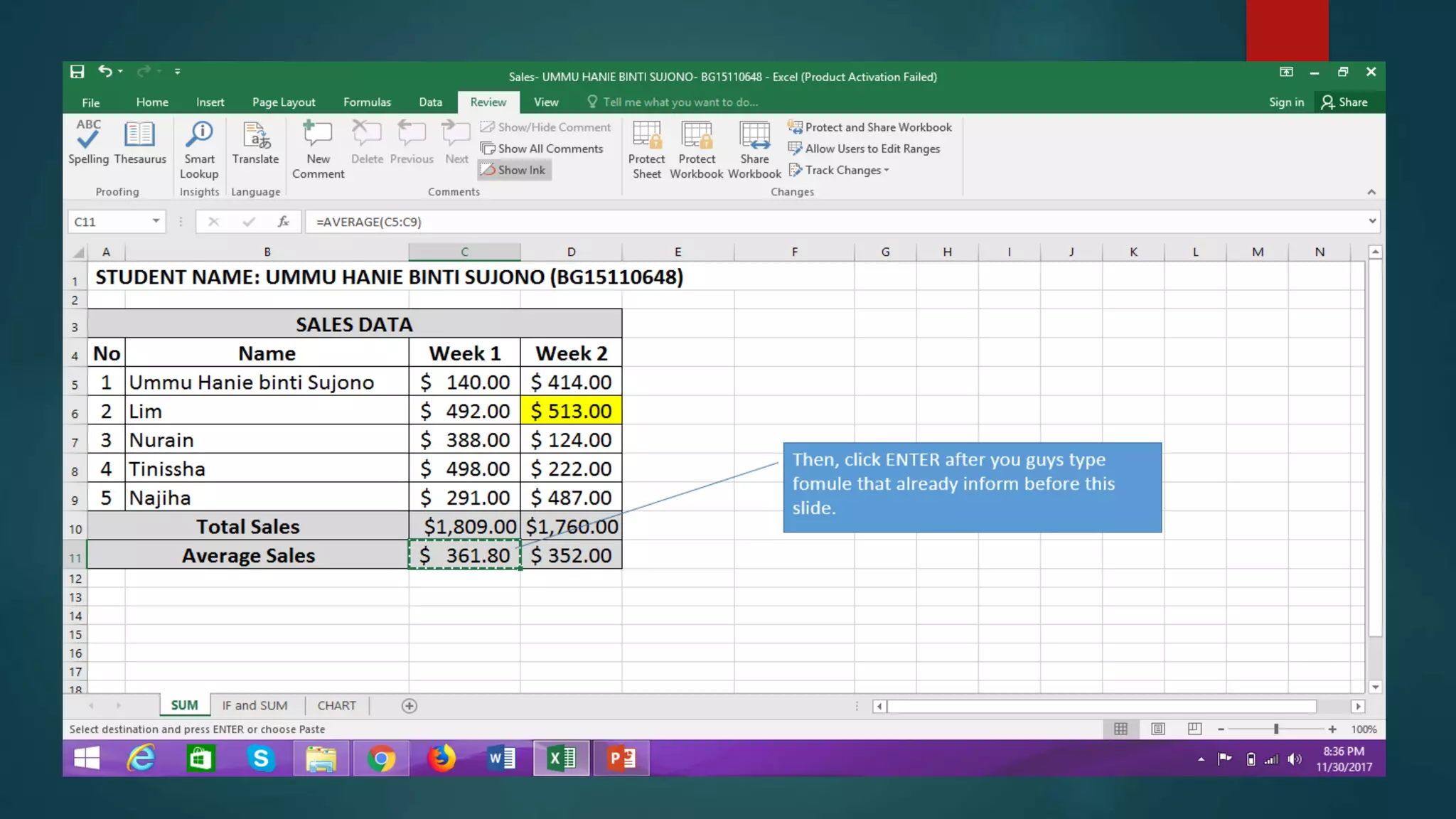Toggle Show/Hide Comment
This screenshot has height=819, width=1456.
(545, 127)
